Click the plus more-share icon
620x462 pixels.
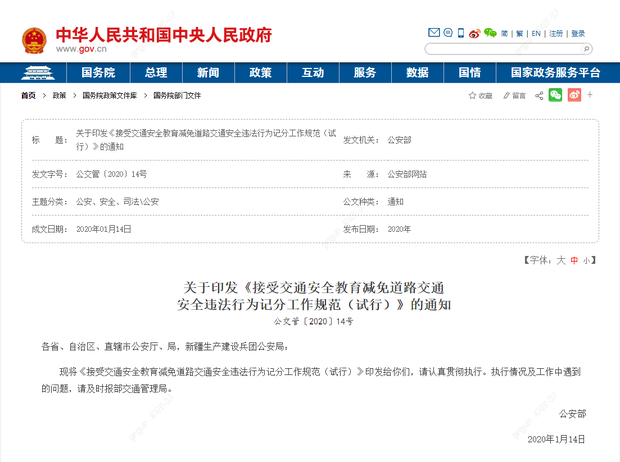[x=590, y=95]
